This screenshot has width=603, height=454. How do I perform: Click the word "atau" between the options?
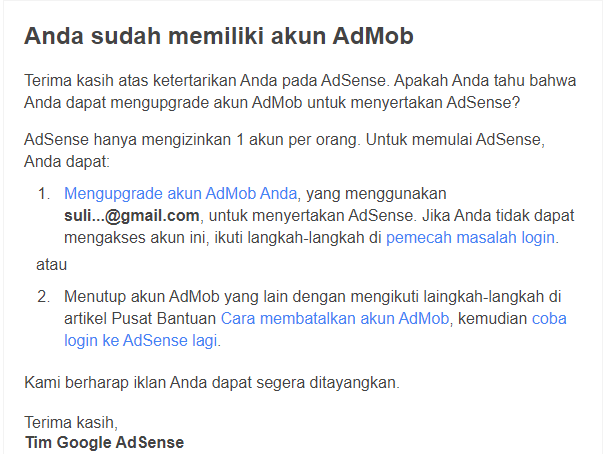(52, 264)
